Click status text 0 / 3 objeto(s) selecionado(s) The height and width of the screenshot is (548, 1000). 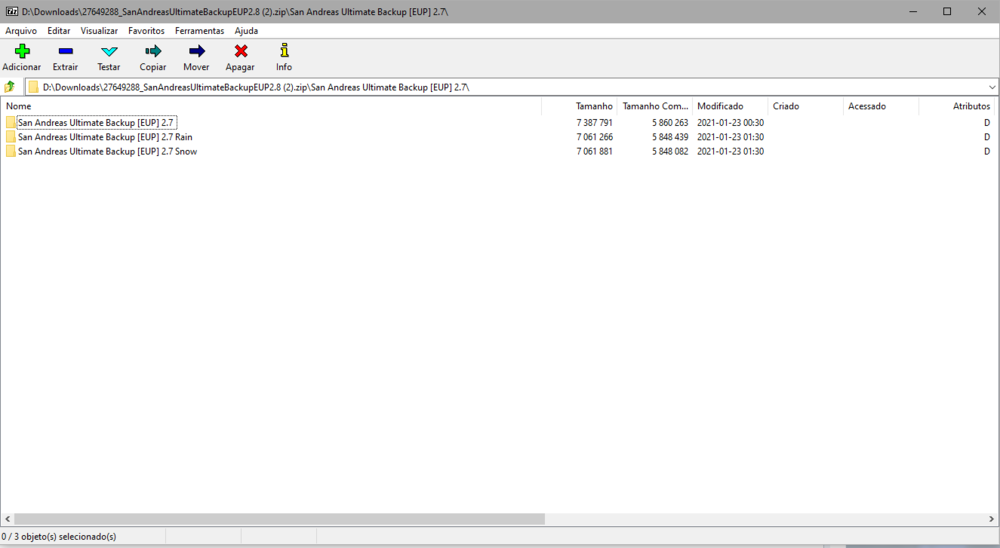(x=59, y=537)
